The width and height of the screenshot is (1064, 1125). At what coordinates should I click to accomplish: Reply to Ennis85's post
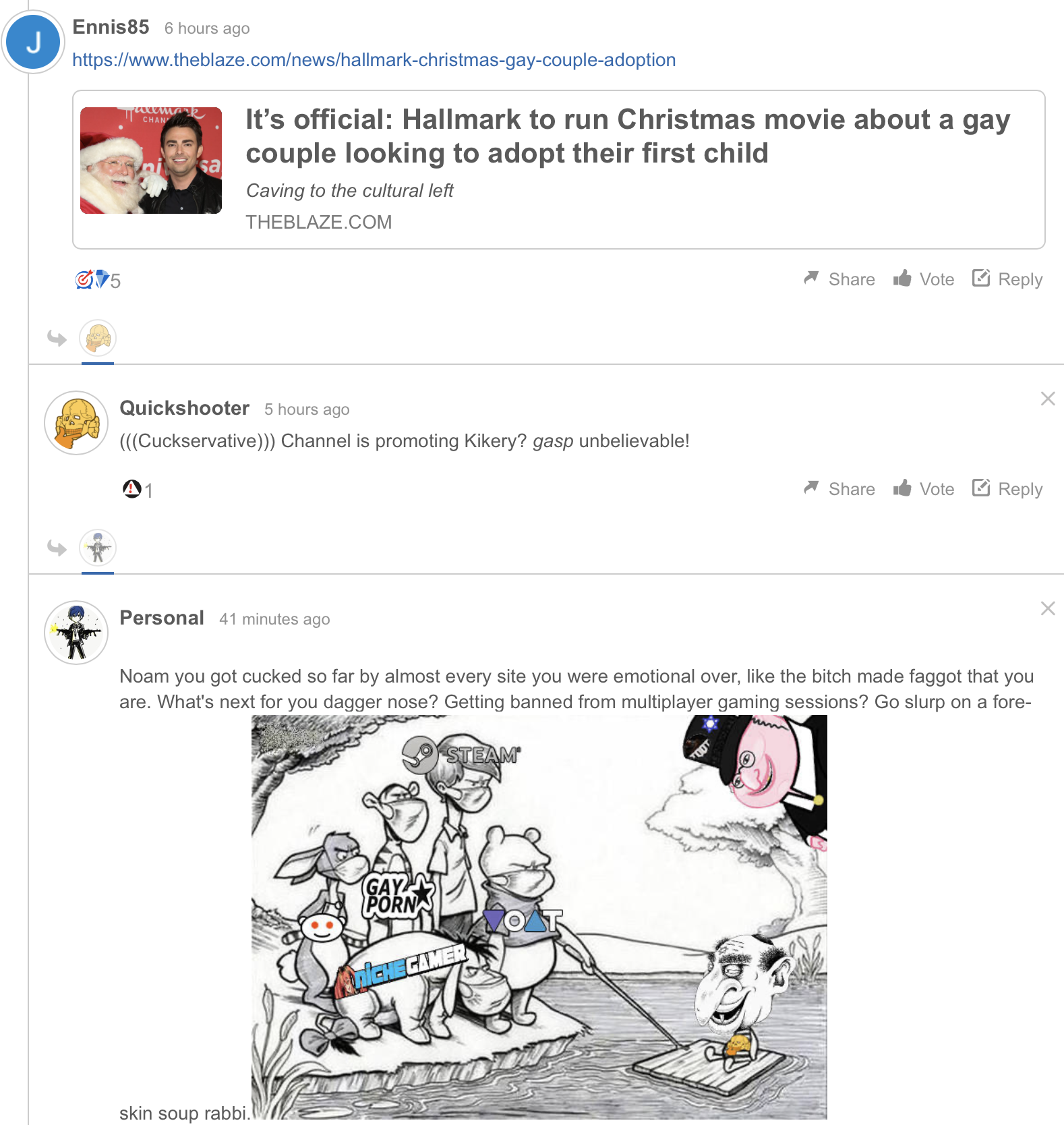[1007, 279]
